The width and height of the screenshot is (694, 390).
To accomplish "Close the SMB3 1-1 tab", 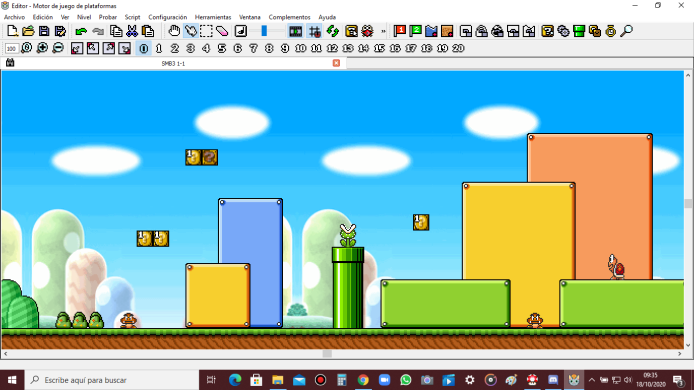I will pyautogui.click(x=336, y=63).
